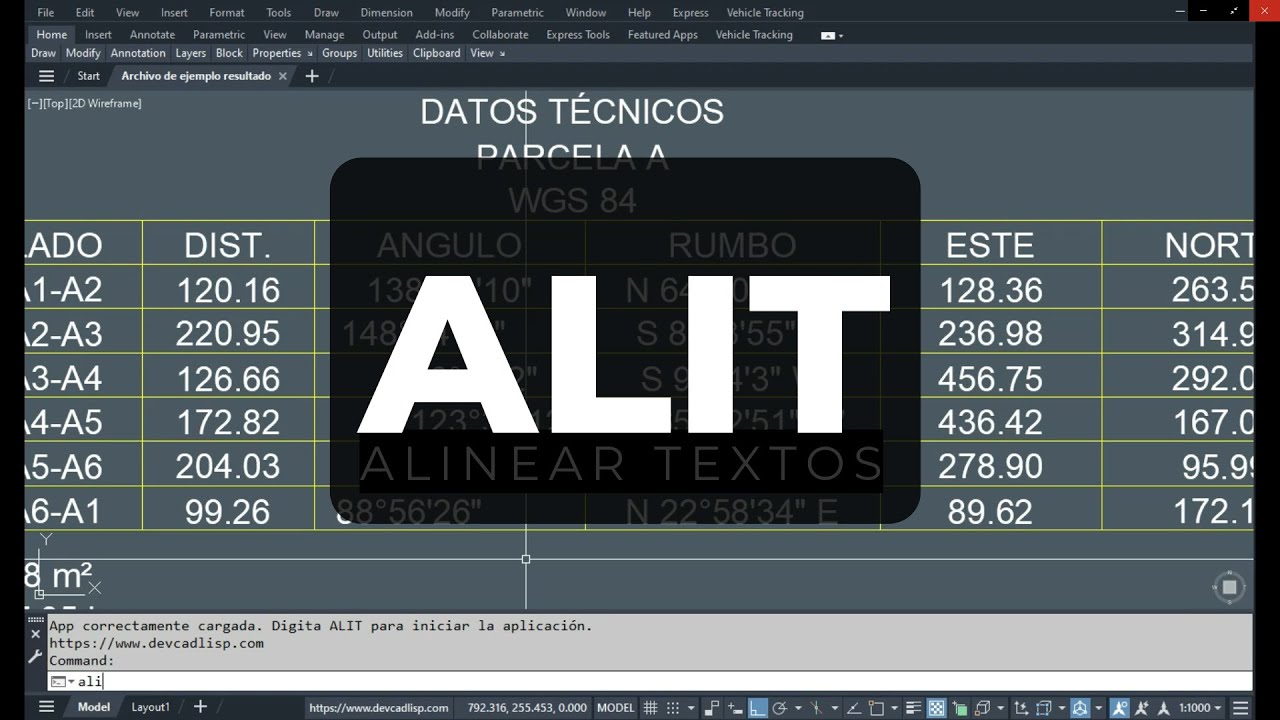Click the annotation autoscale icon
Image resolution: width=1280 pixels, height=720 pixels.
pos(1141,708)
